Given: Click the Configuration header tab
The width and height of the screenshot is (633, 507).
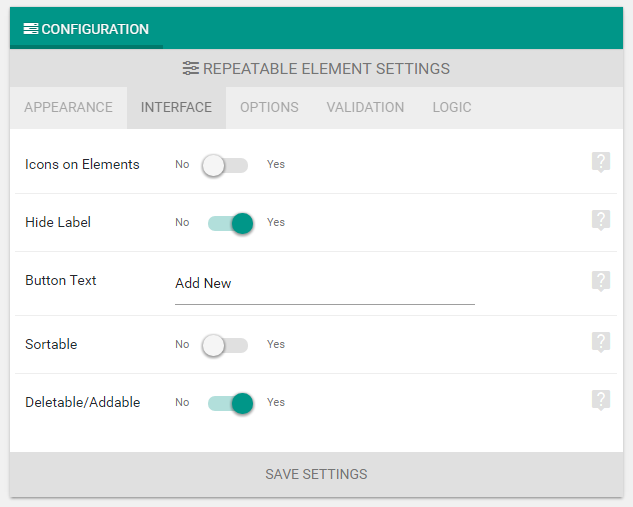Looking at the screenshot, I should coord(86,28).
